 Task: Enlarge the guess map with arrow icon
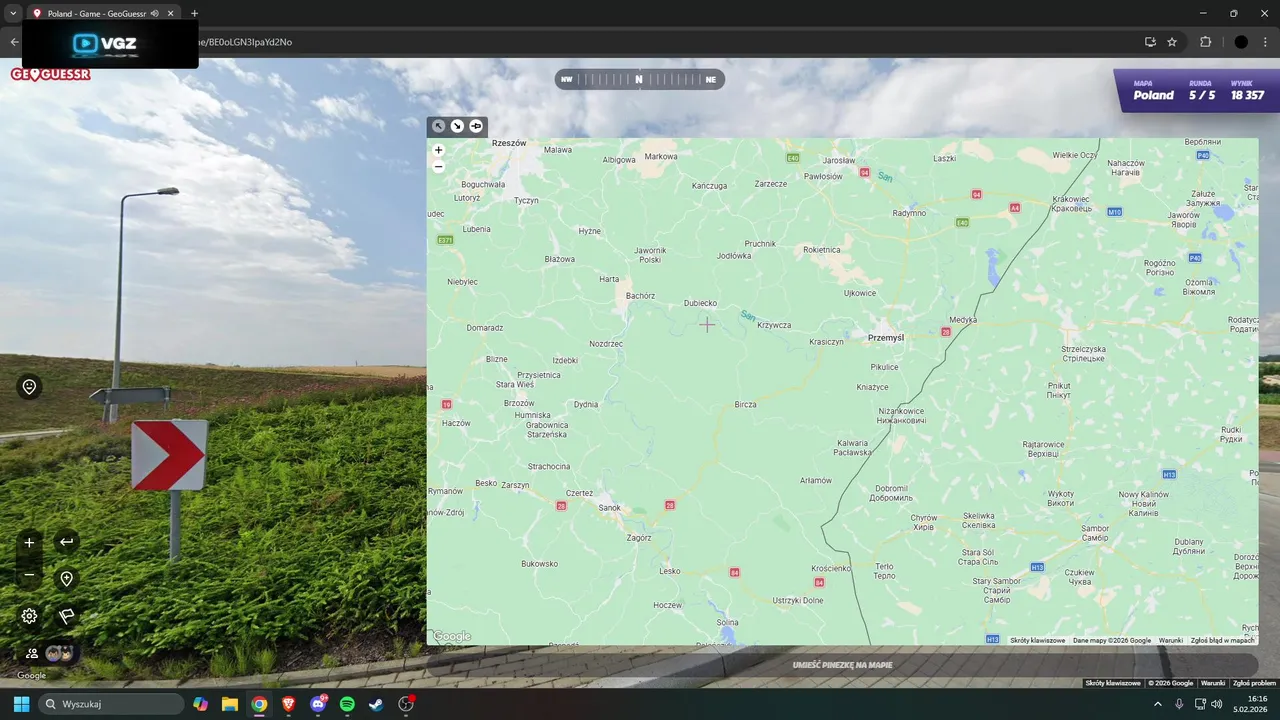point(438,126)
